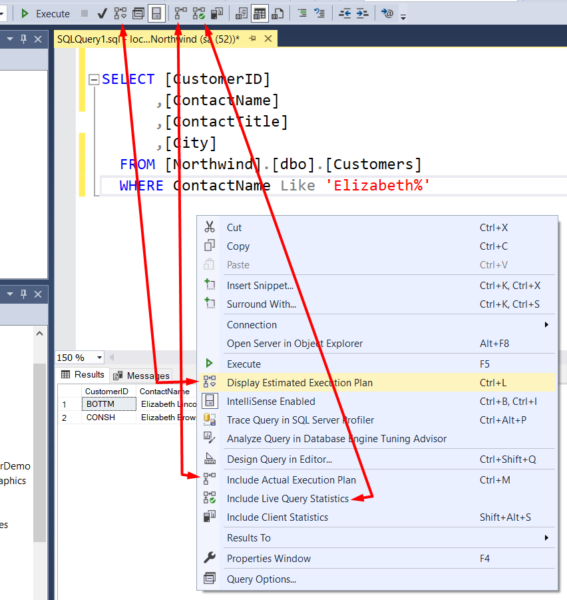Switch to the Messages tab
The height and width of the screenshot is (600, 567).
coord(142,375)
